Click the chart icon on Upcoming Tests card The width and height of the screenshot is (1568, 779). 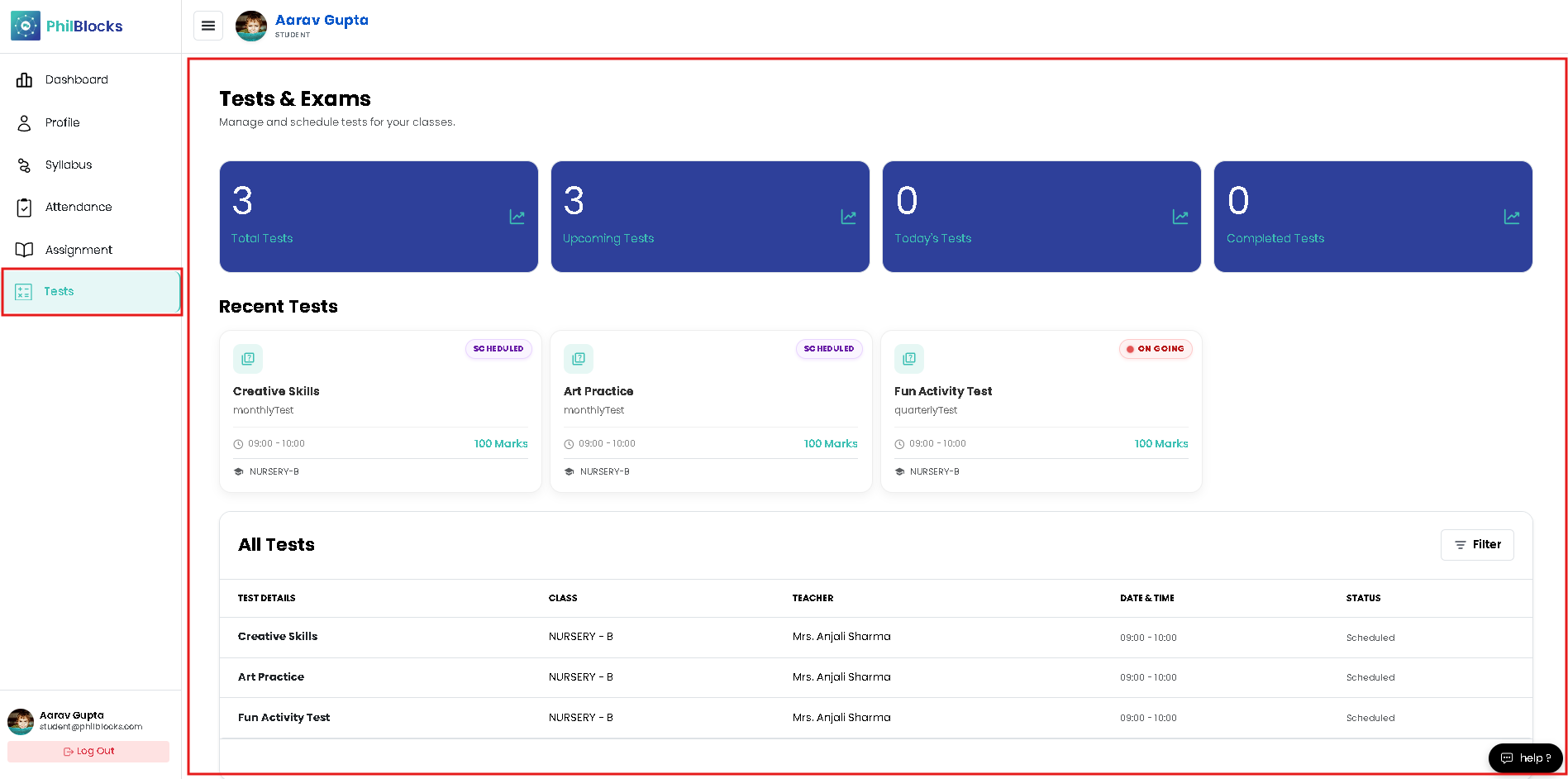849,217
